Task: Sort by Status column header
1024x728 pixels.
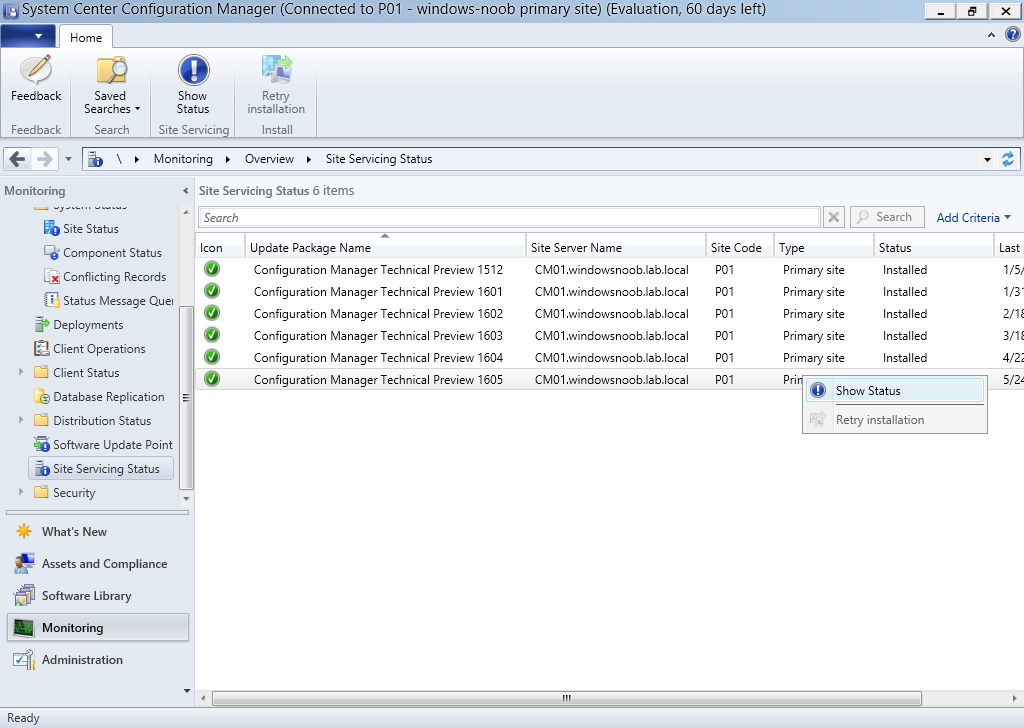Action: [x=934, y=247]
